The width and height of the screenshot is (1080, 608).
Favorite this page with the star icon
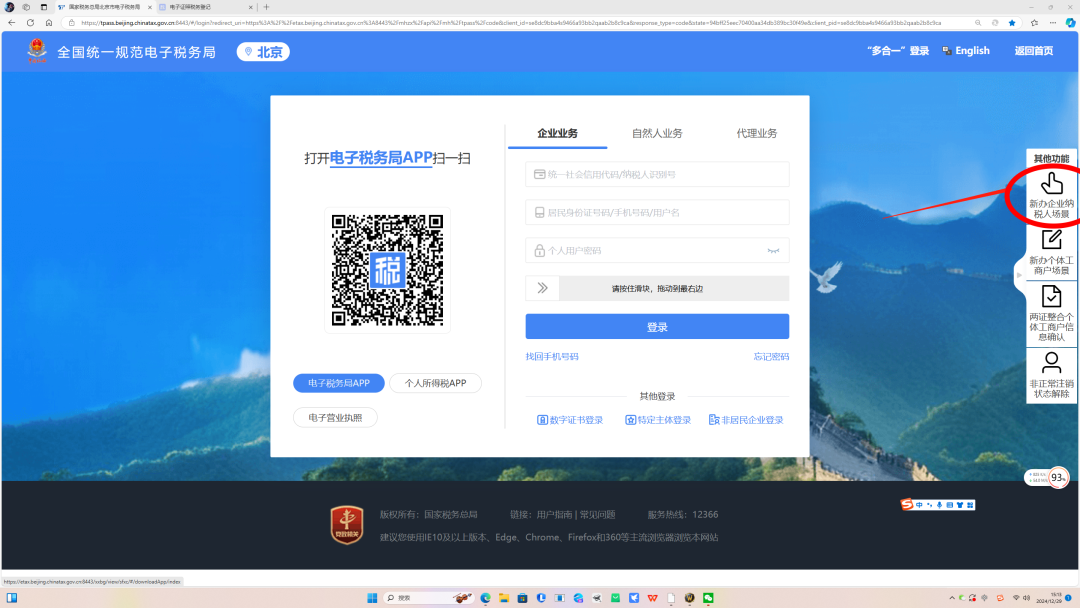tap(1012, 22)
